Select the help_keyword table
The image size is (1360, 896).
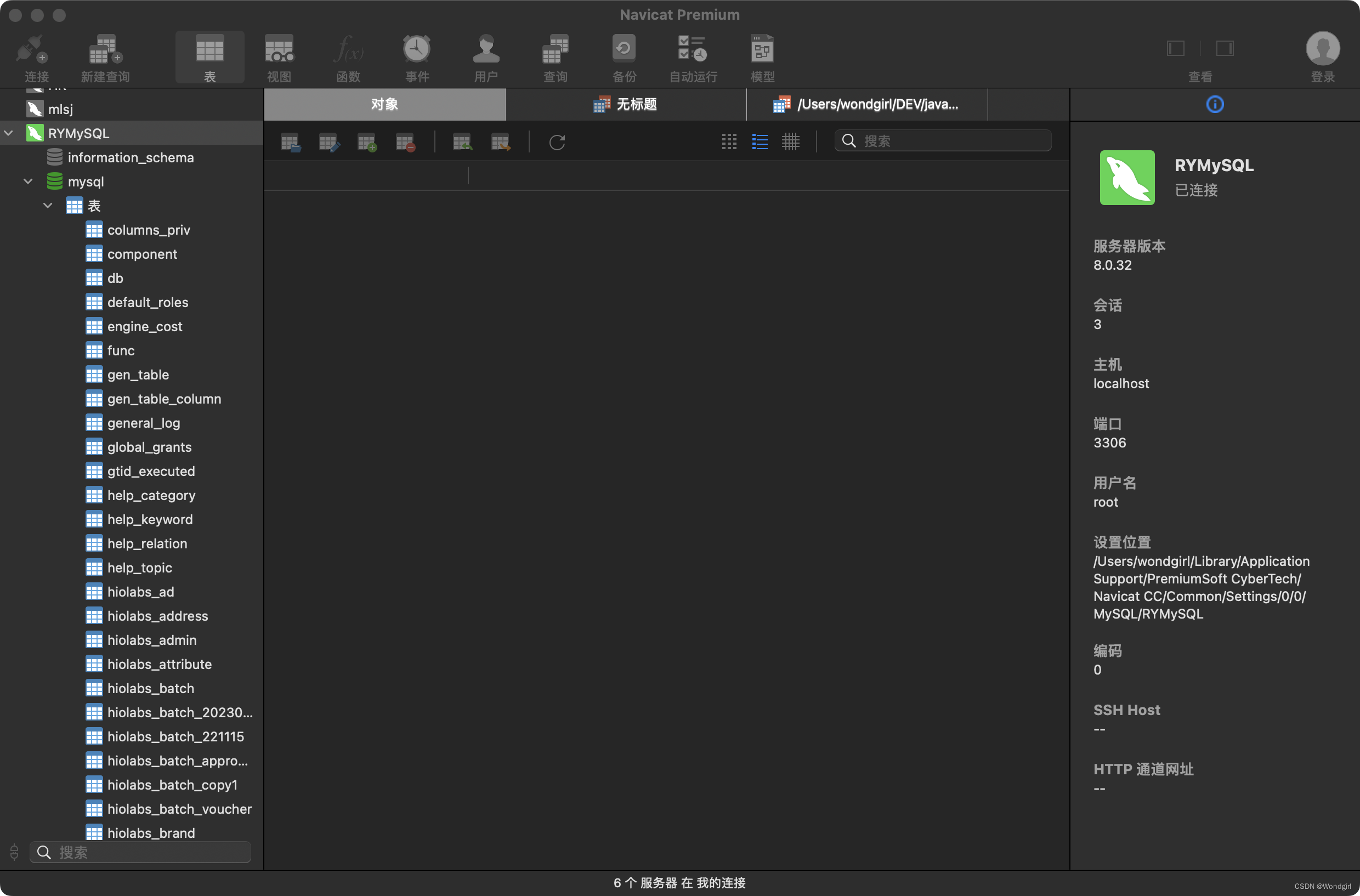pos(132,519)
